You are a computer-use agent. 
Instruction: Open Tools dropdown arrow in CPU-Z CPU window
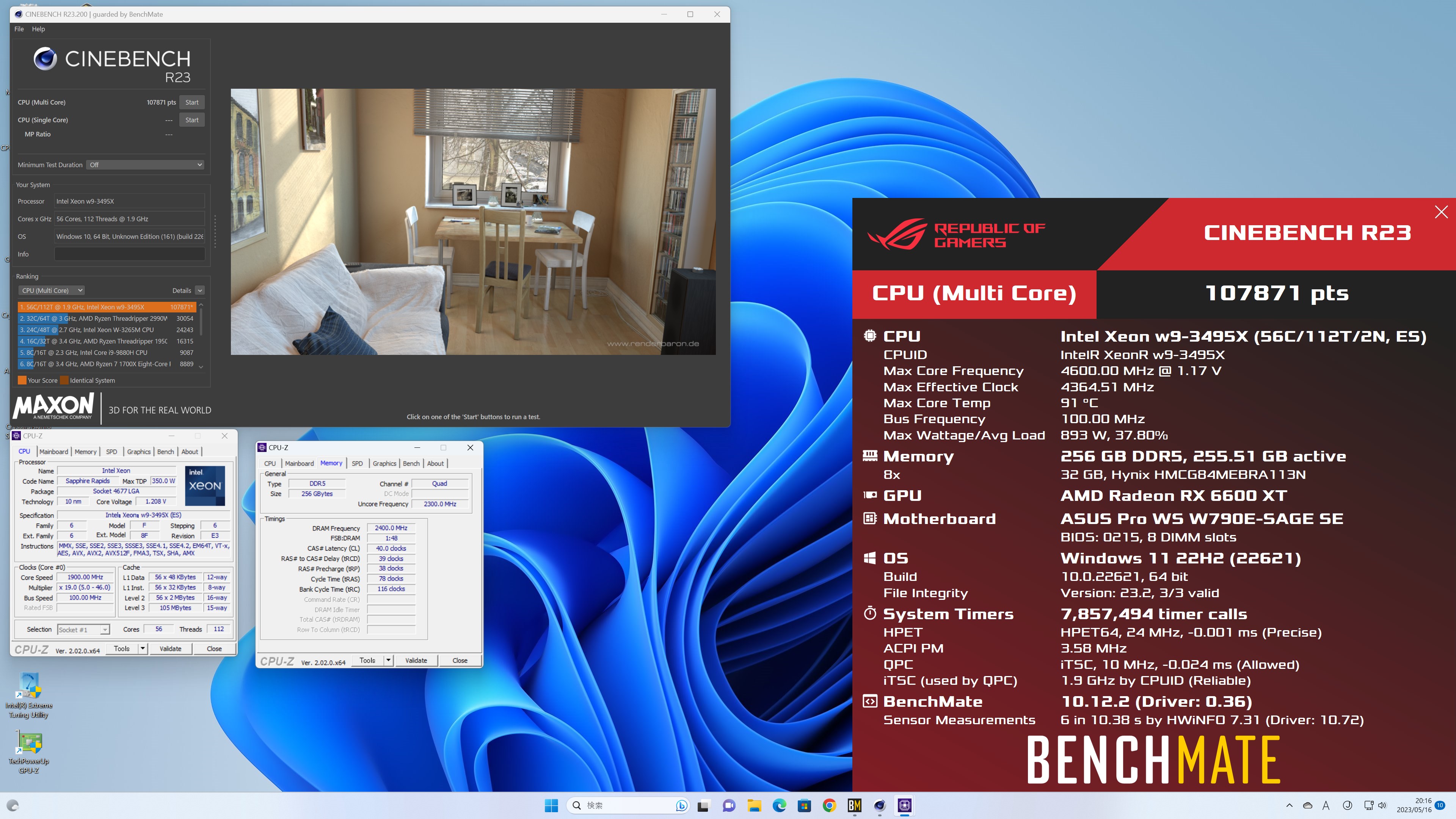click(143, 648)
